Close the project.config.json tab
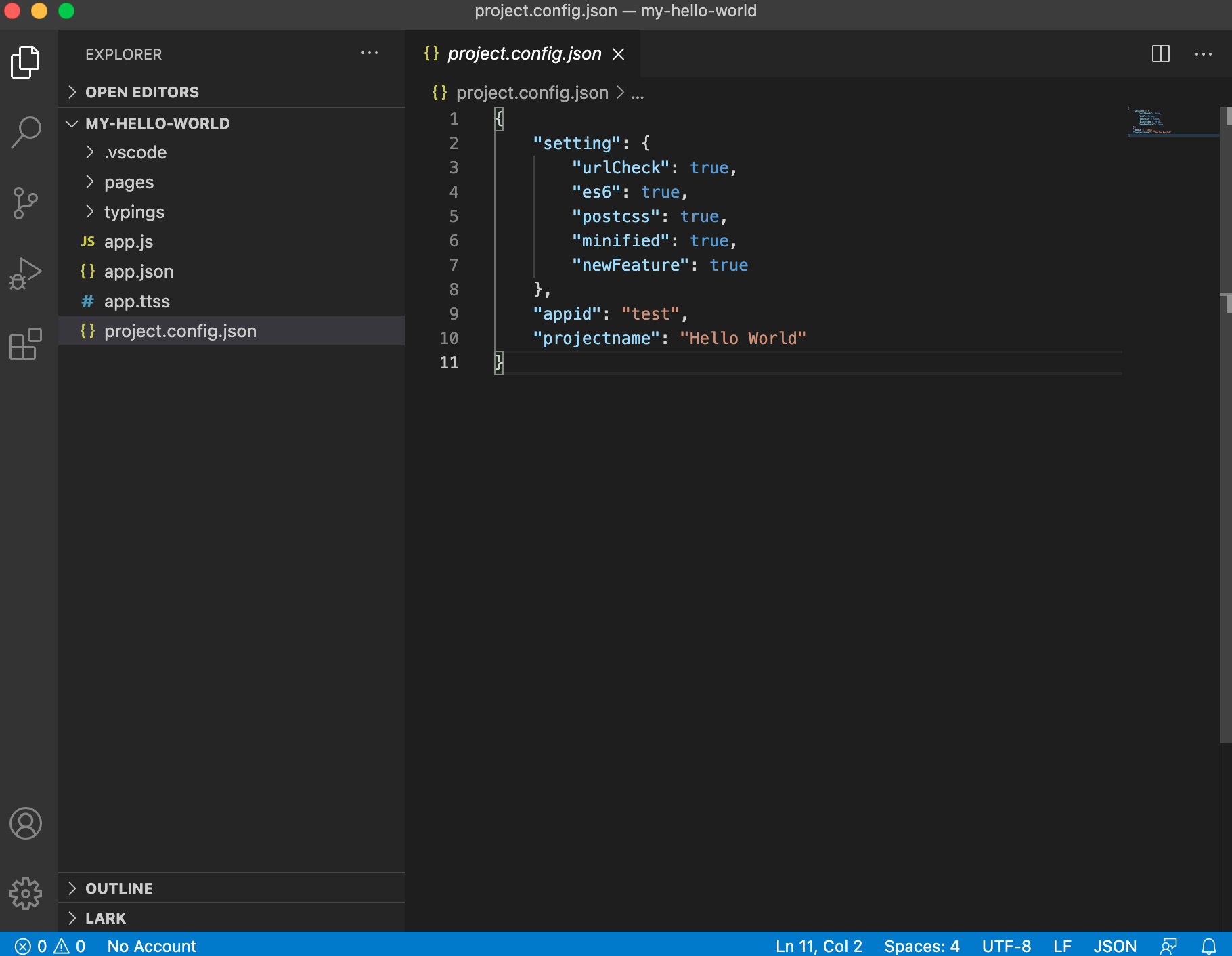The width and height of the screenshot is (1232, 956). click(x=619, y=54)
